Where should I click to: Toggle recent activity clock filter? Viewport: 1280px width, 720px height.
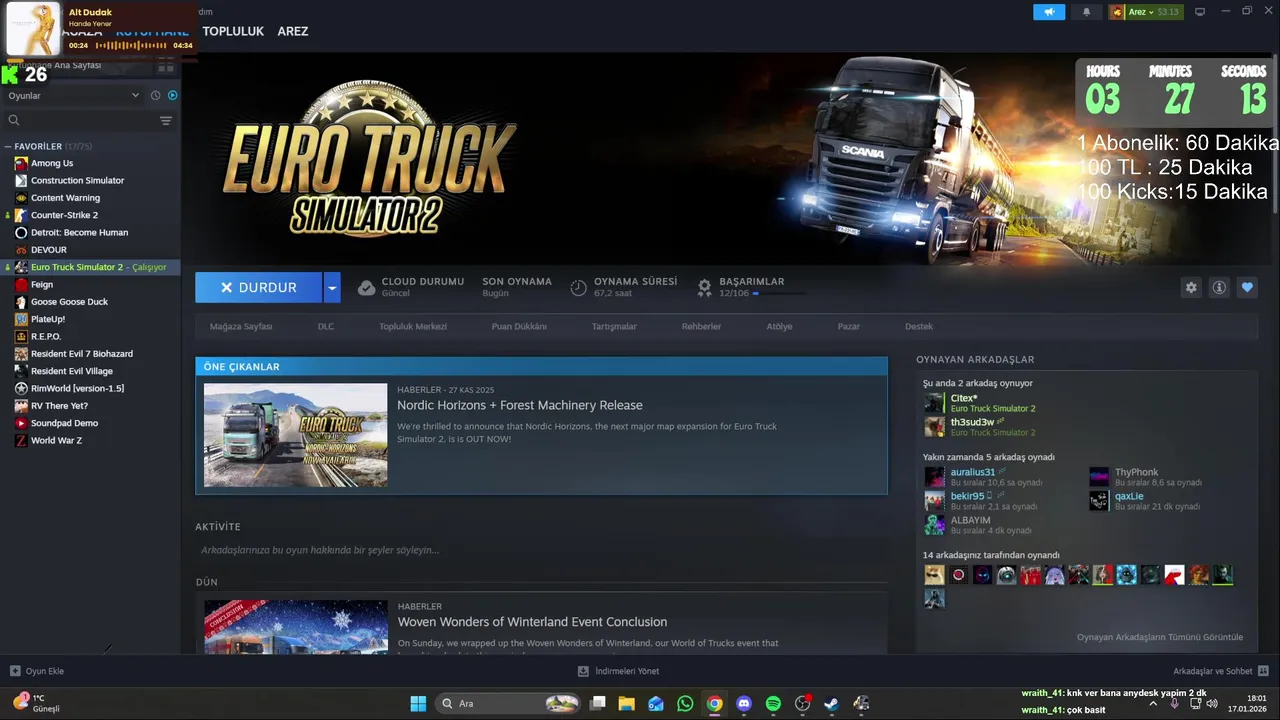(155, 95)
